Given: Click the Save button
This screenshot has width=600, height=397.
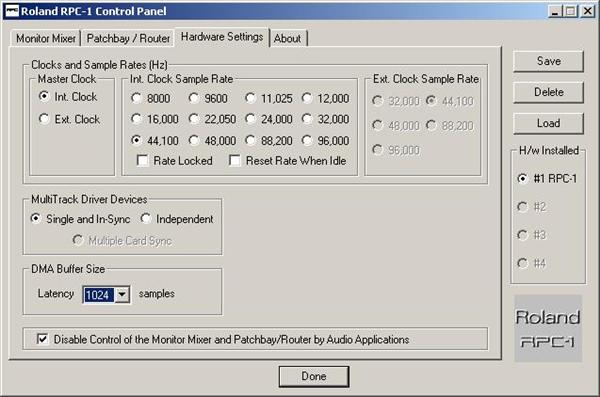Looking at the screenshot, I should click(548, 61).
